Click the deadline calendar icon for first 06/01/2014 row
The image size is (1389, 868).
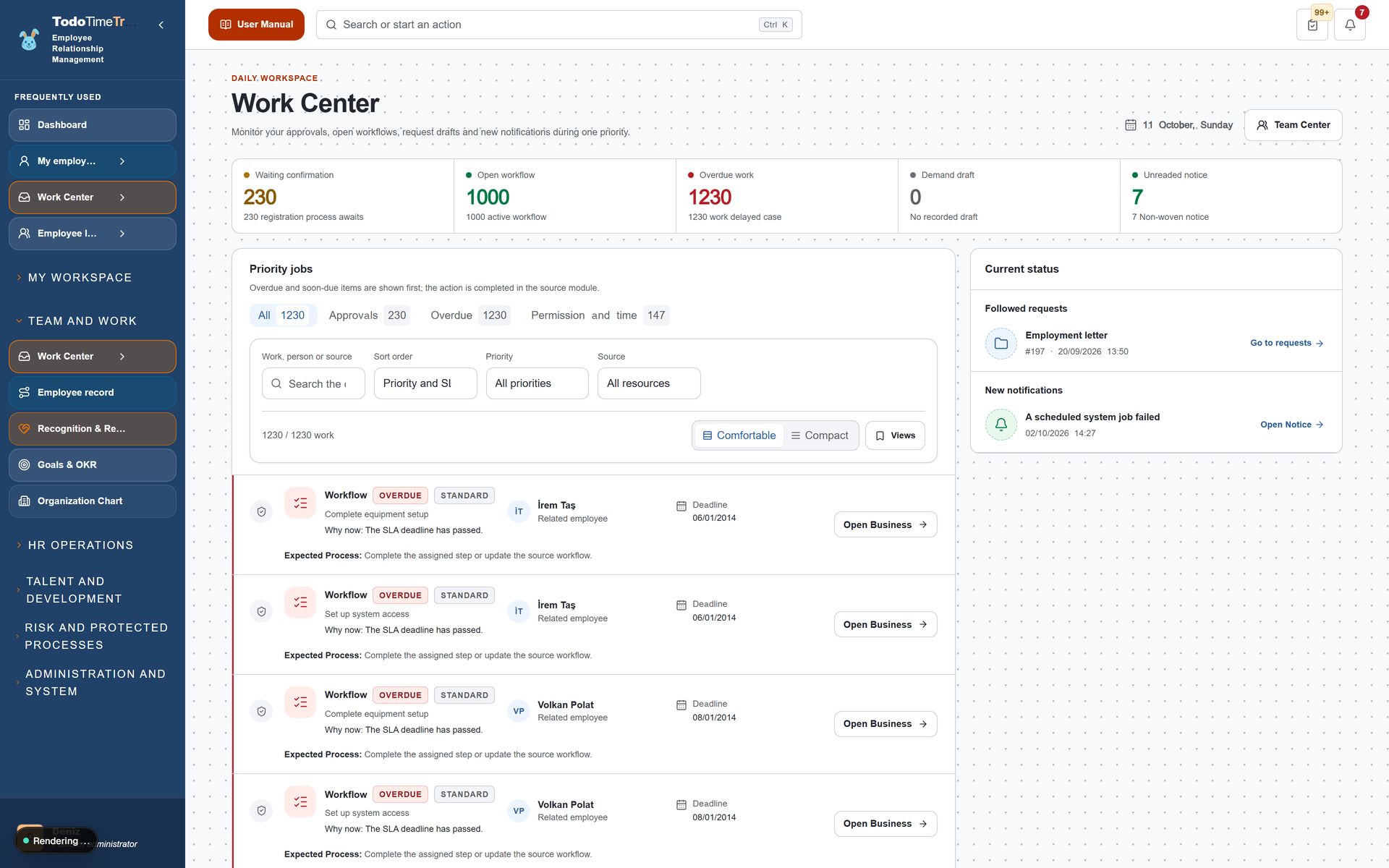pos(681,506)
